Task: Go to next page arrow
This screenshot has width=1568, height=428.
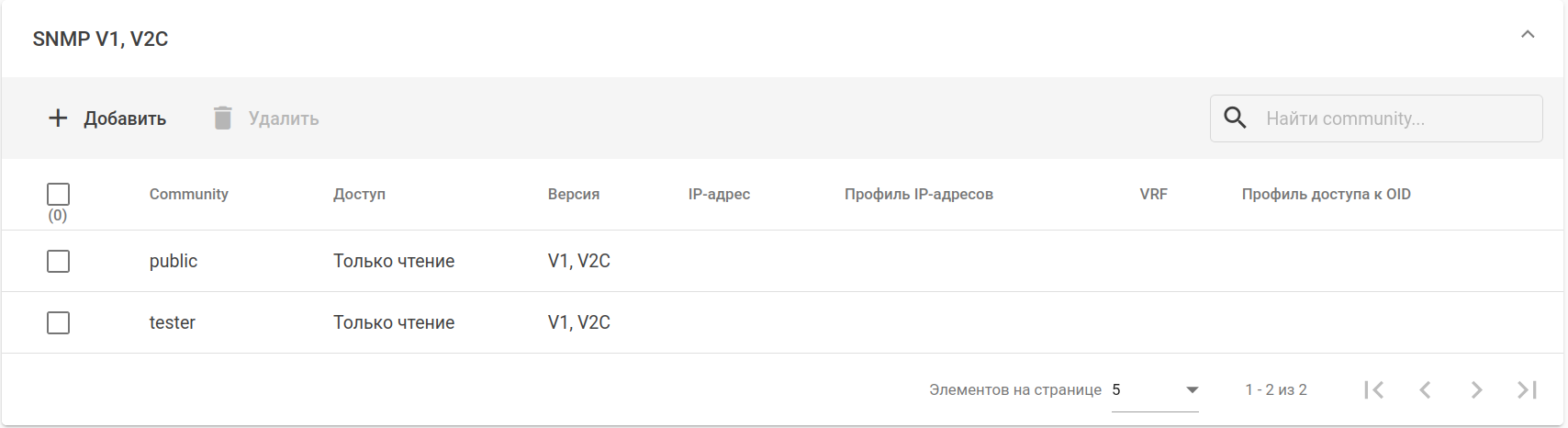Action: coord(1476,389)
